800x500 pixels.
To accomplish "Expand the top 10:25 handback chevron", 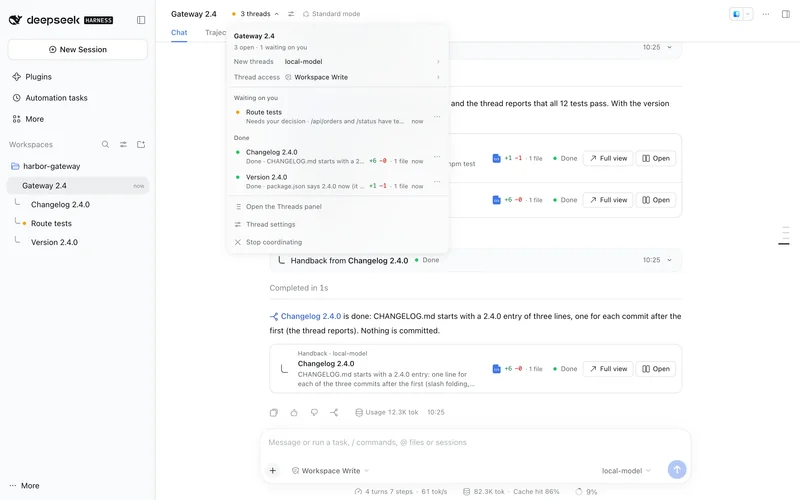I will point(669,47).
